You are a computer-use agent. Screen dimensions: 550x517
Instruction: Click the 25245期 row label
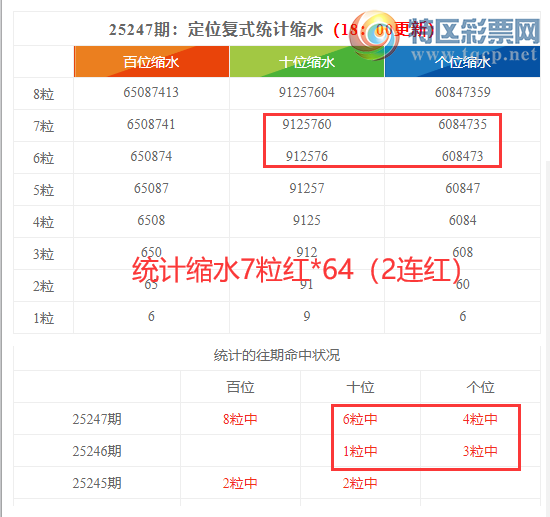click(x=97, y=483)
